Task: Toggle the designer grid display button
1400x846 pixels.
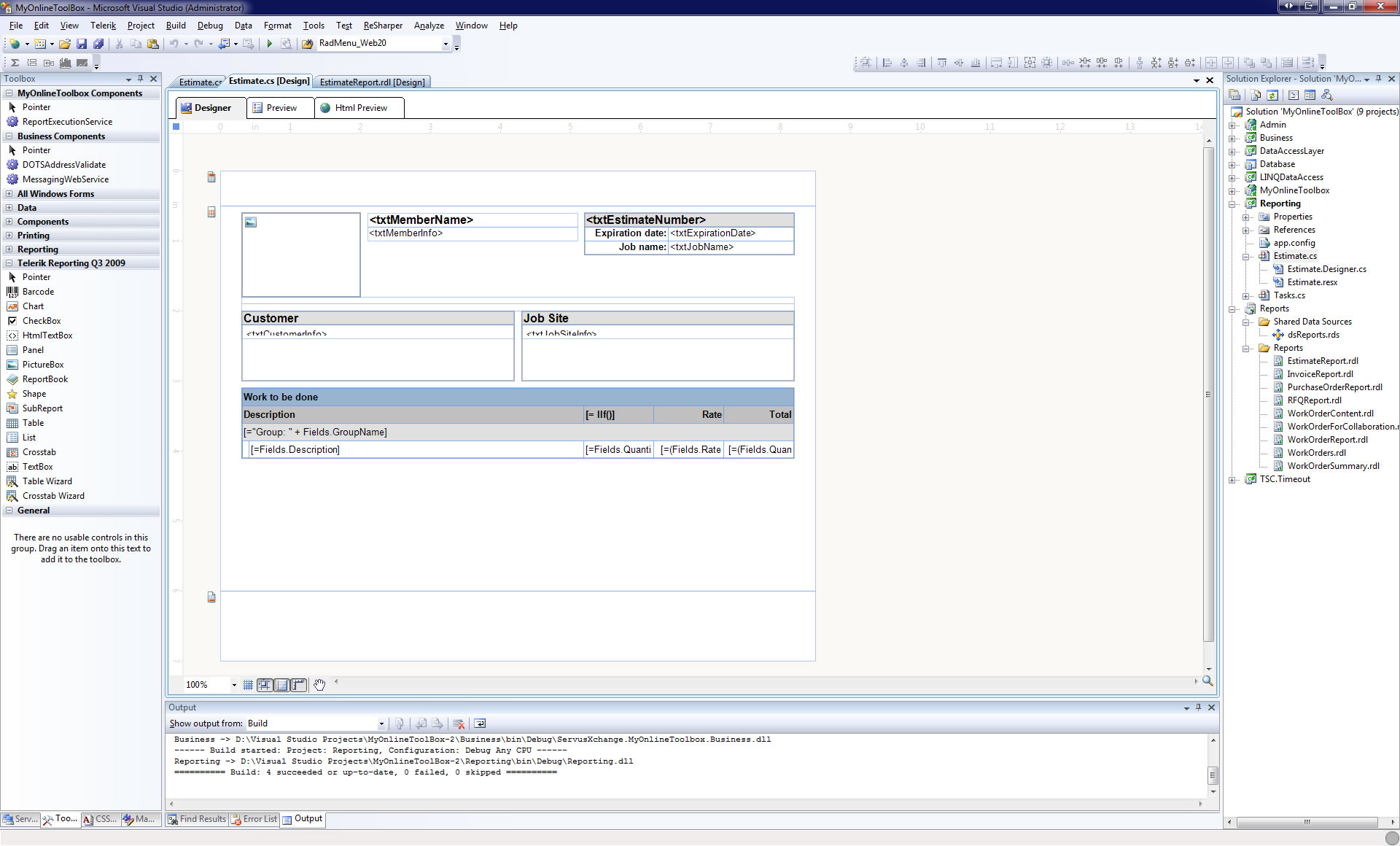Action: 248,685
